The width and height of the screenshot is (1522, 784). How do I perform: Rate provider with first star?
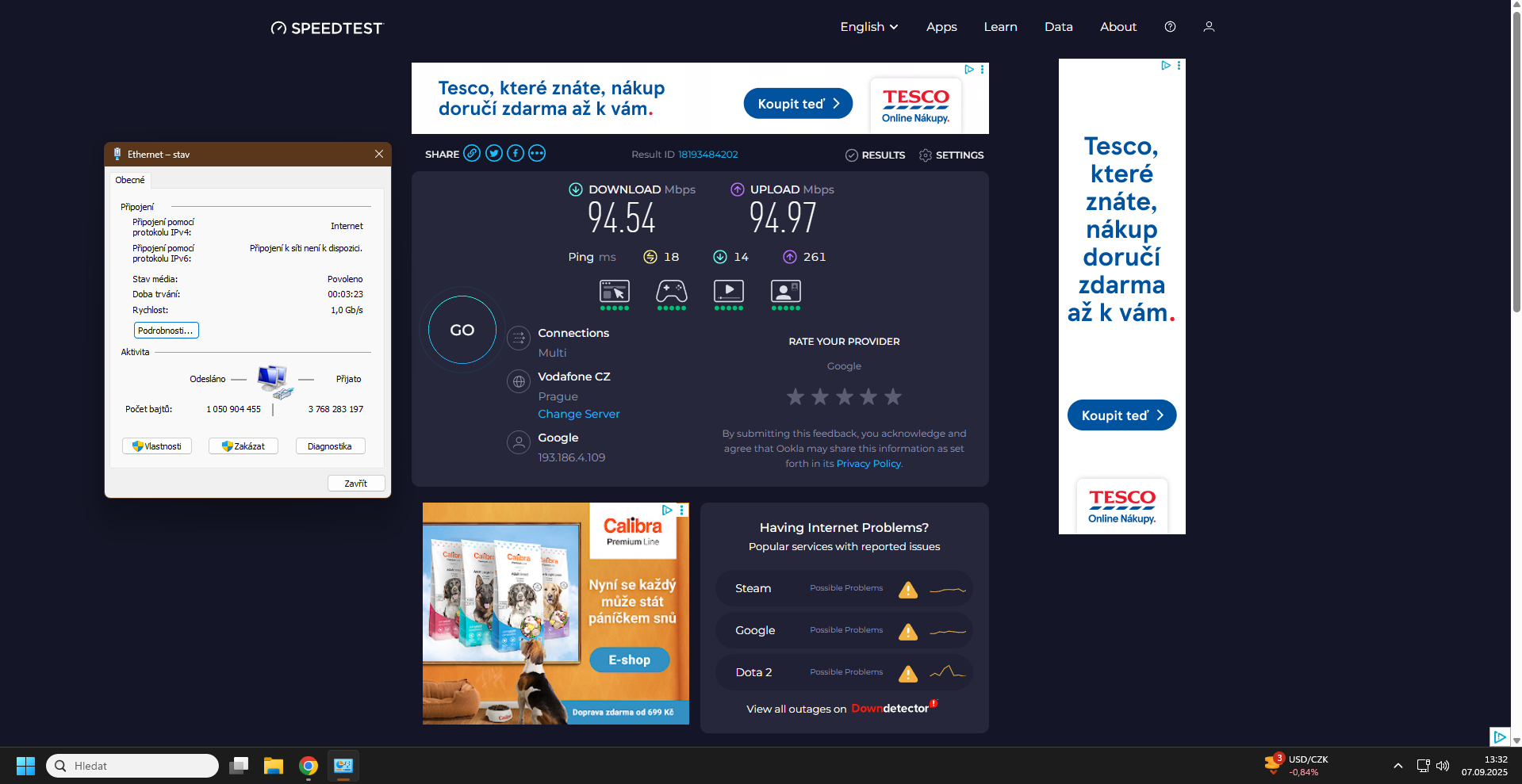pos(796,396)
